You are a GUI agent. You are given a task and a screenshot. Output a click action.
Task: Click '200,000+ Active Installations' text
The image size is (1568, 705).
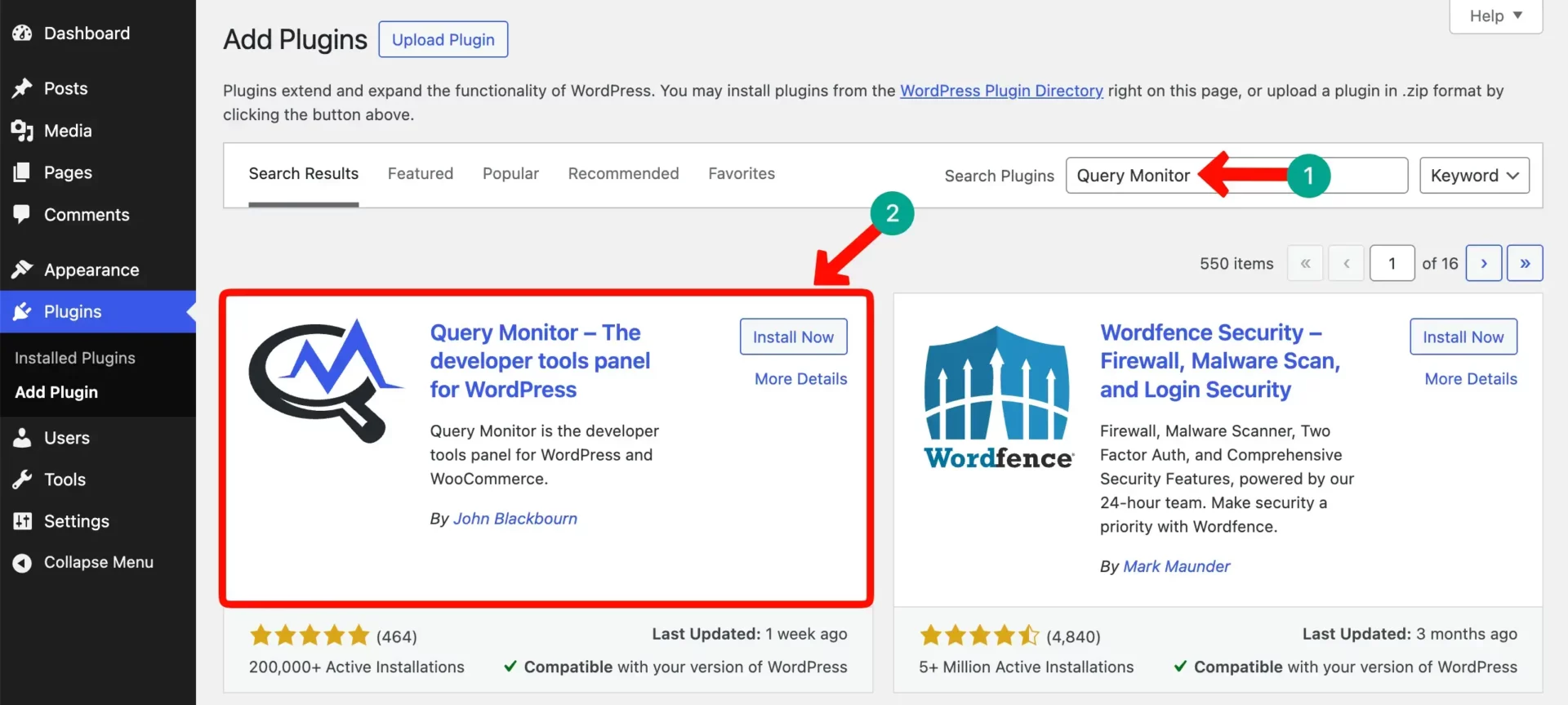[x=357, y=667]
